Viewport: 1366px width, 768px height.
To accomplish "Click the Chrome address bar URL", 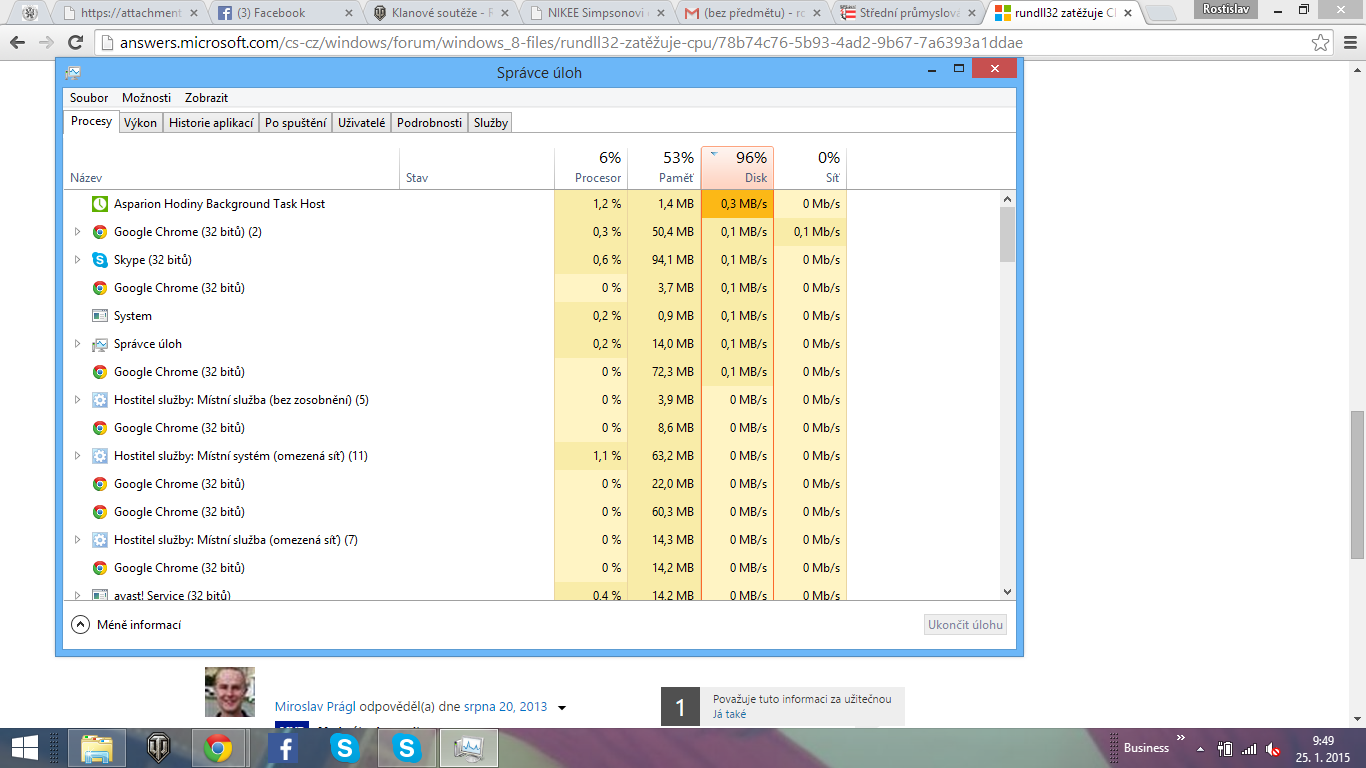I will pos(571,43).
